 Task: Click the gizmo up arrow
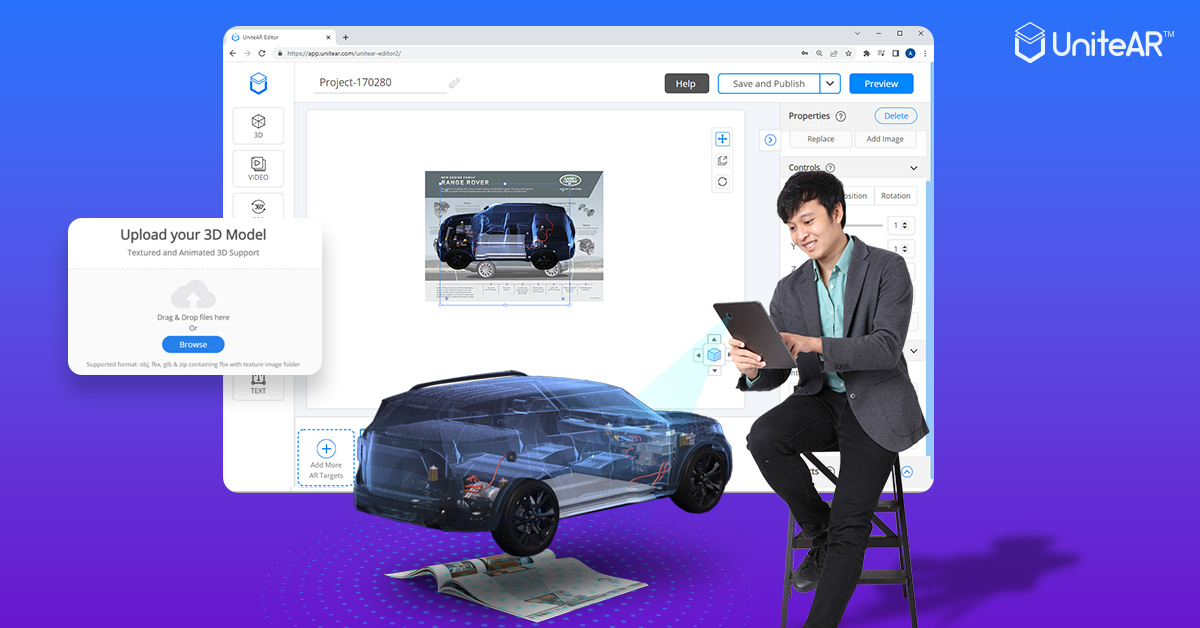click(714, 339)
